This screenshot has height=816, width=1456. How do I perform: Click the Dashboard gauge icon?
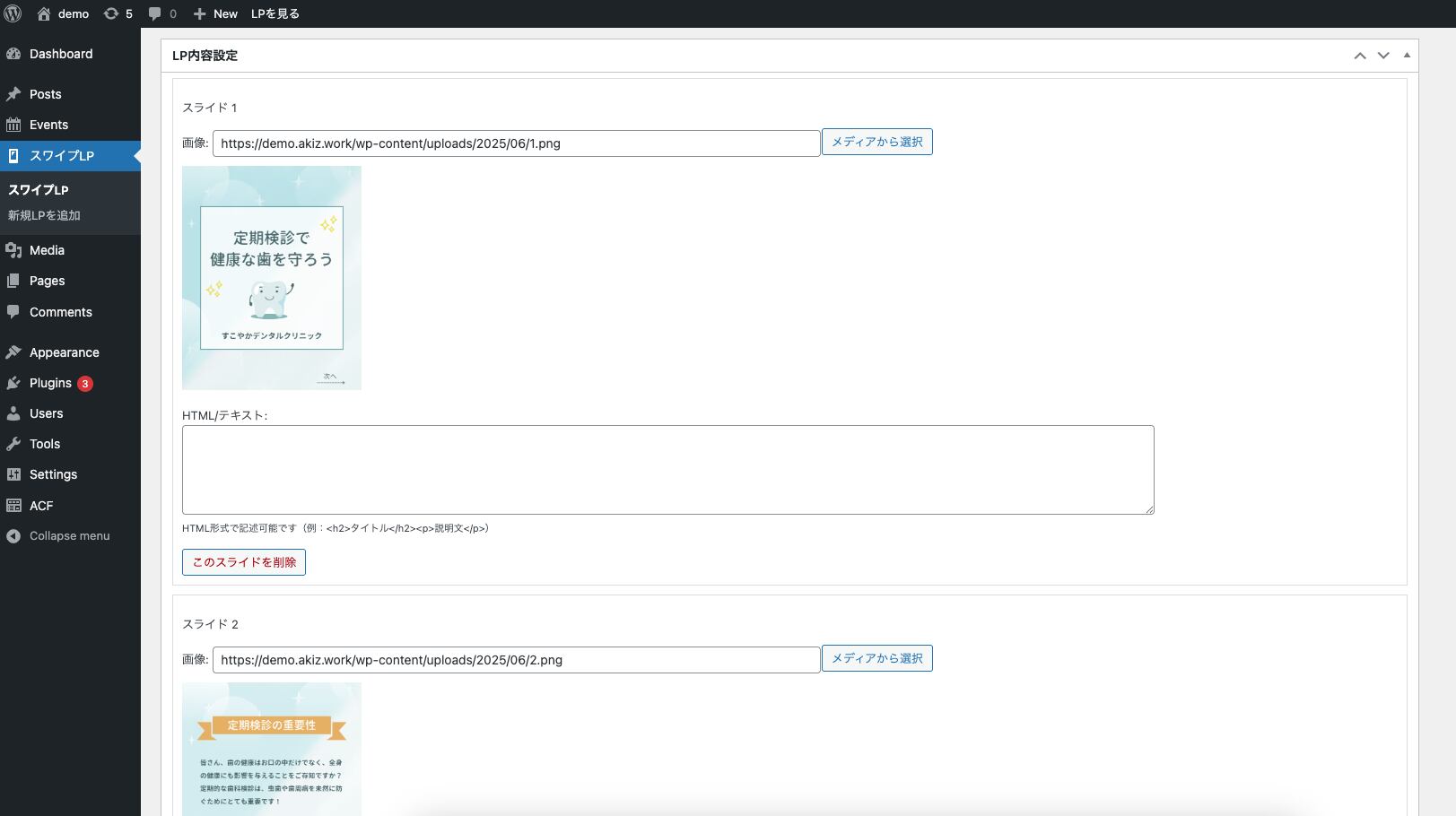[13, 54]
